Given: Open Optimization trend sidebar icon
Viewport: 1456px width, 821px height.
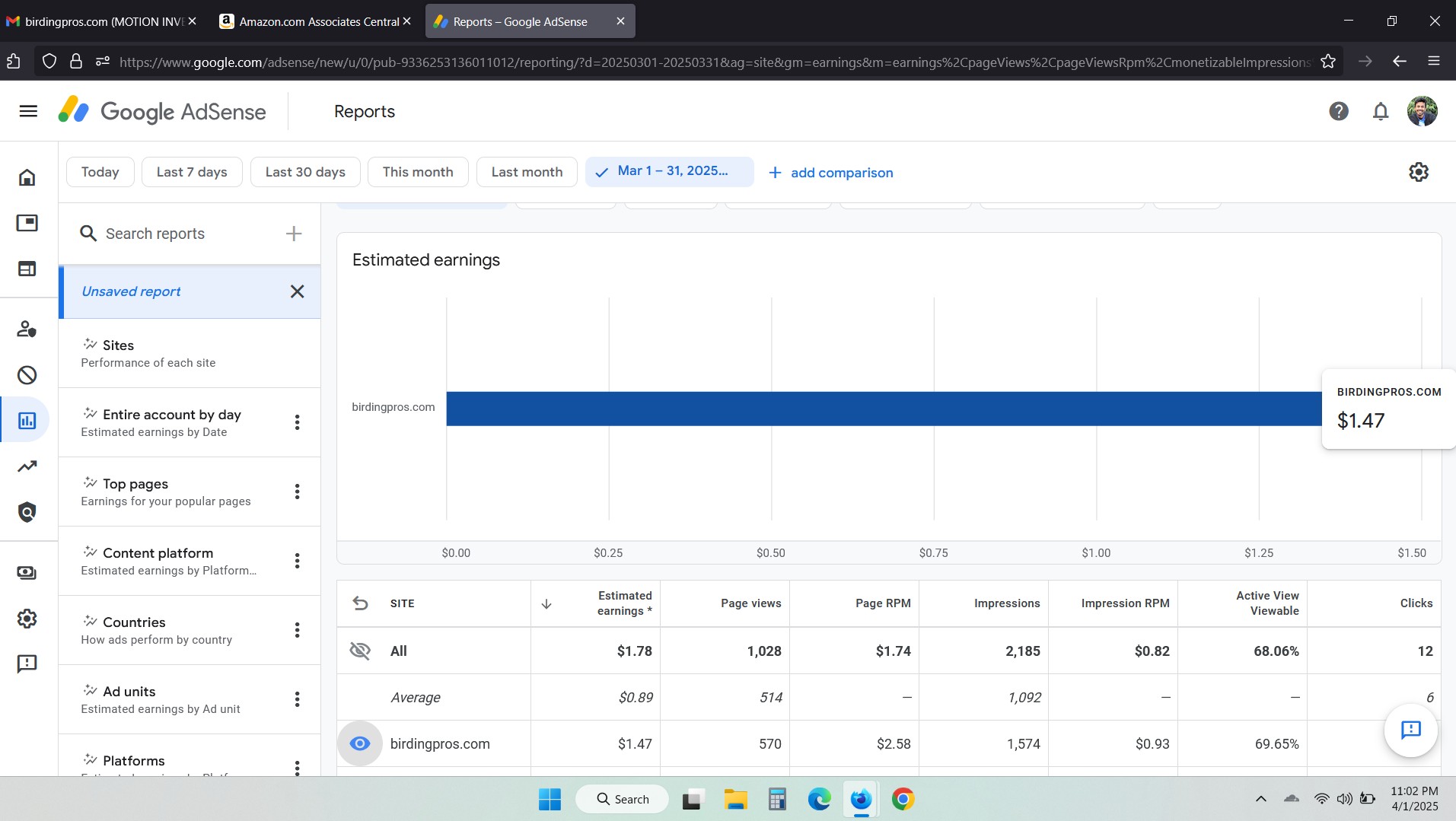Looking at the screenshot, I should pos(27,466).
